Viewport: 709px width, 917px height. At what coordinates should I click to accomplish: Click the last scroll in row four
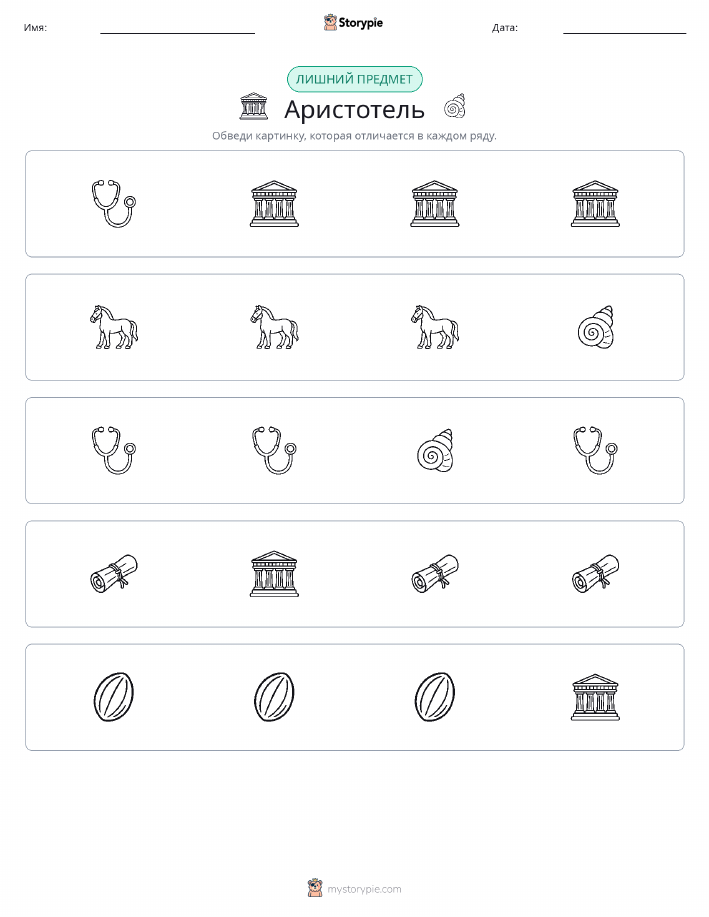[x=596, y=574]
